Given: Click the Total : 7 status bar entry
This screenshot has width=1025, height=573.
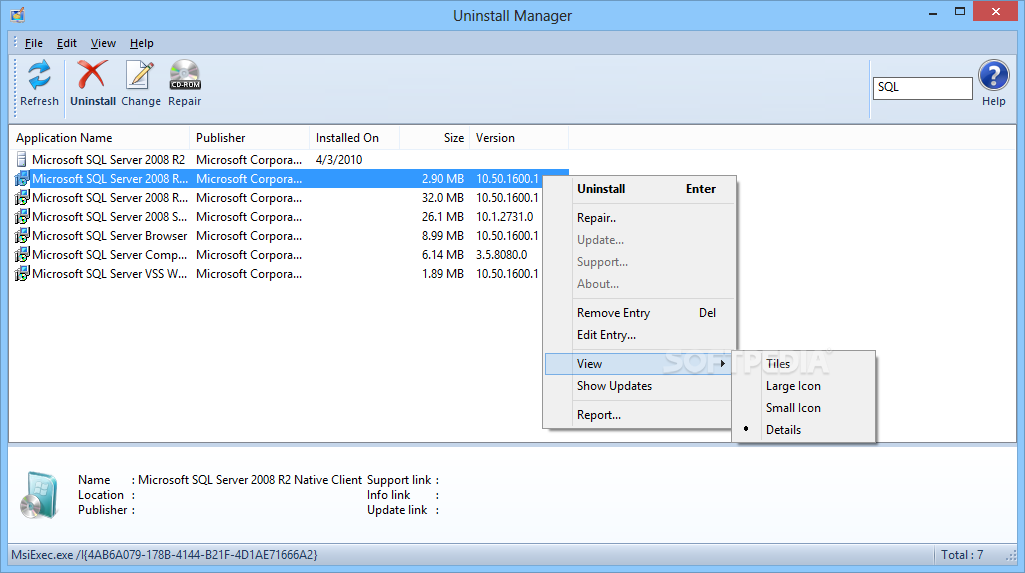Looking at the screenshot, I should pyautogui.click(x=962, y=555).
